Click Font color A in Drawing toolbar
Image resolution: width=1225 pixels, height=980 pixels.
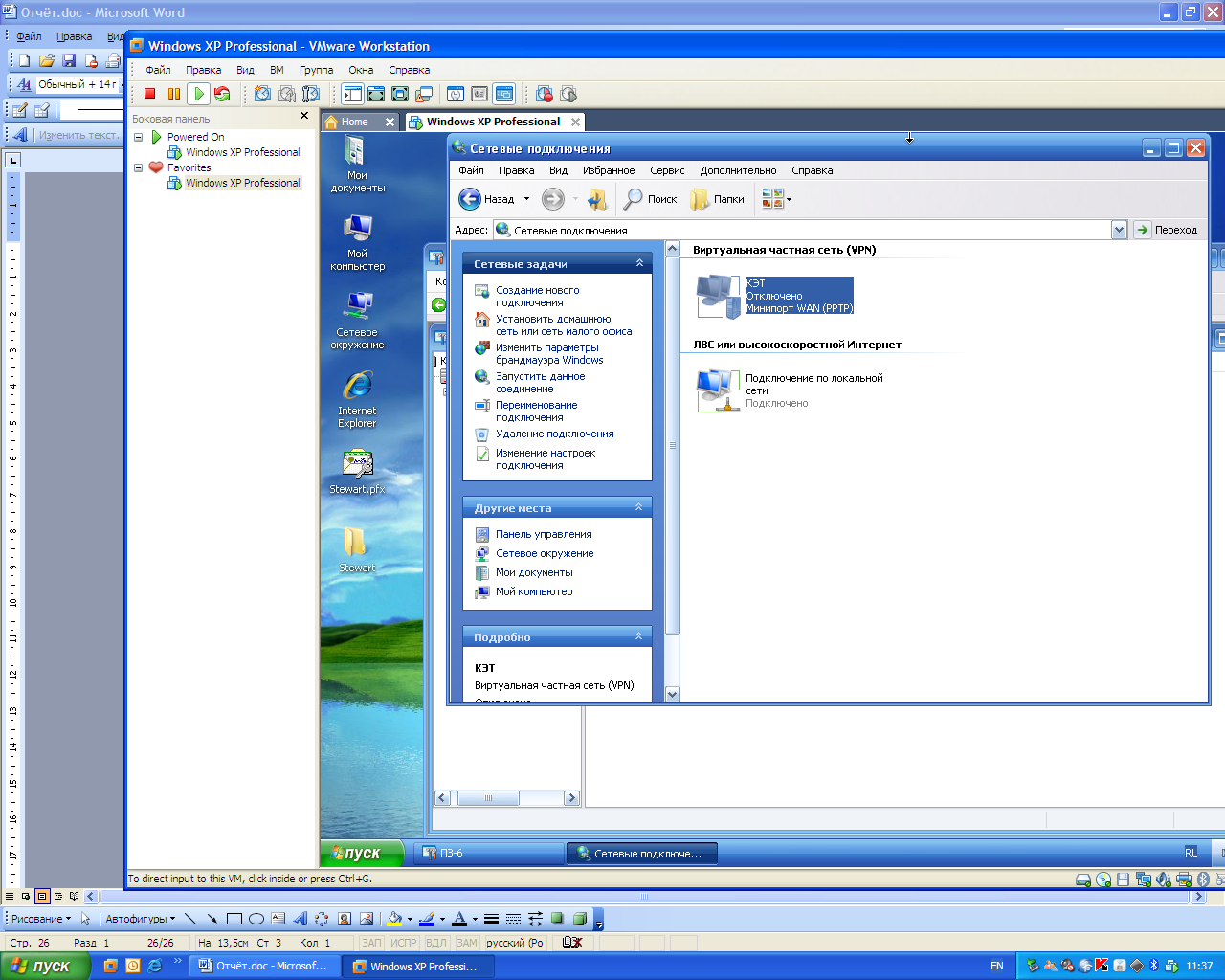(459, 919)
